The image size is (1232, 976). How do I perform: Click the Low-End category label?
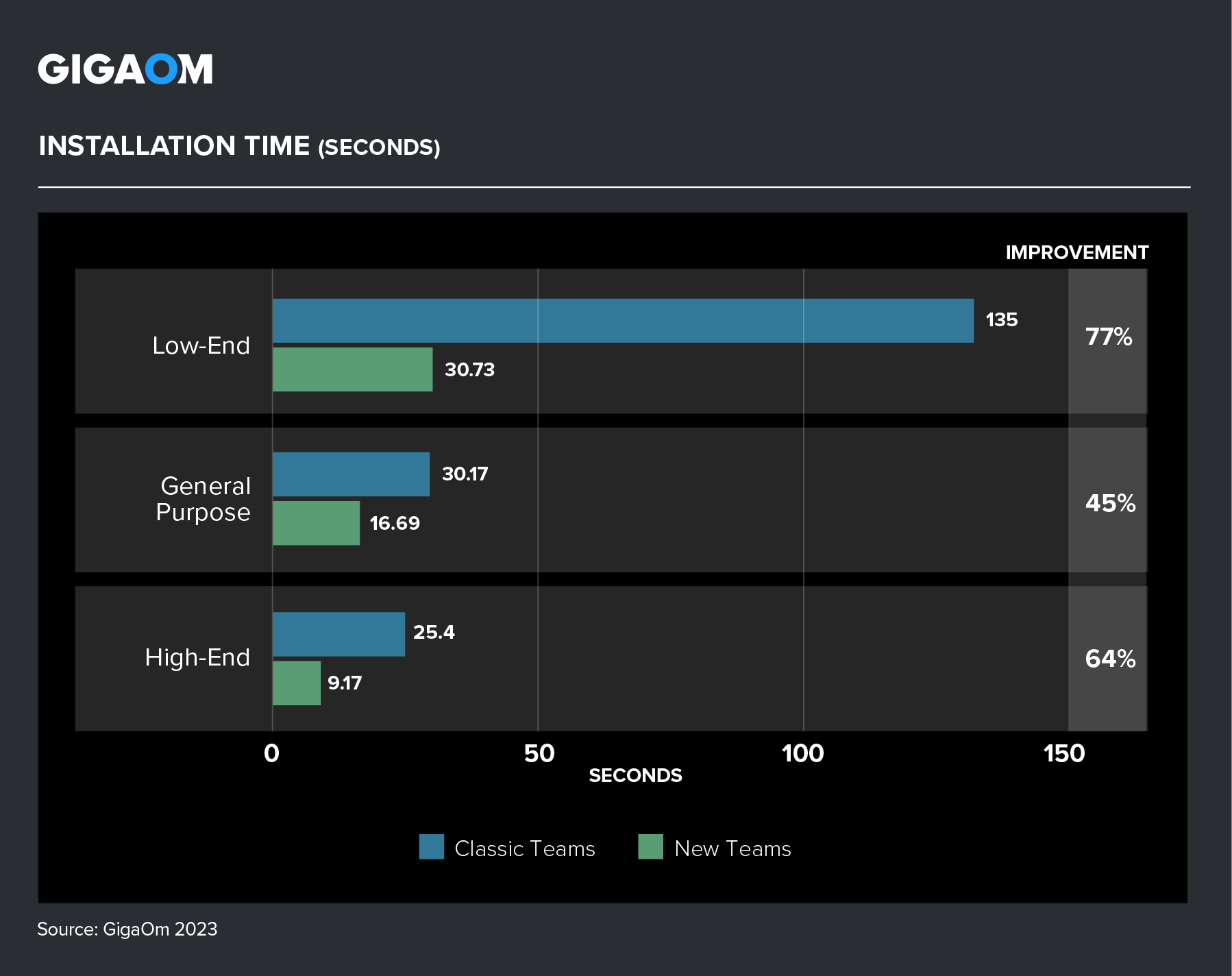point(201,345)
